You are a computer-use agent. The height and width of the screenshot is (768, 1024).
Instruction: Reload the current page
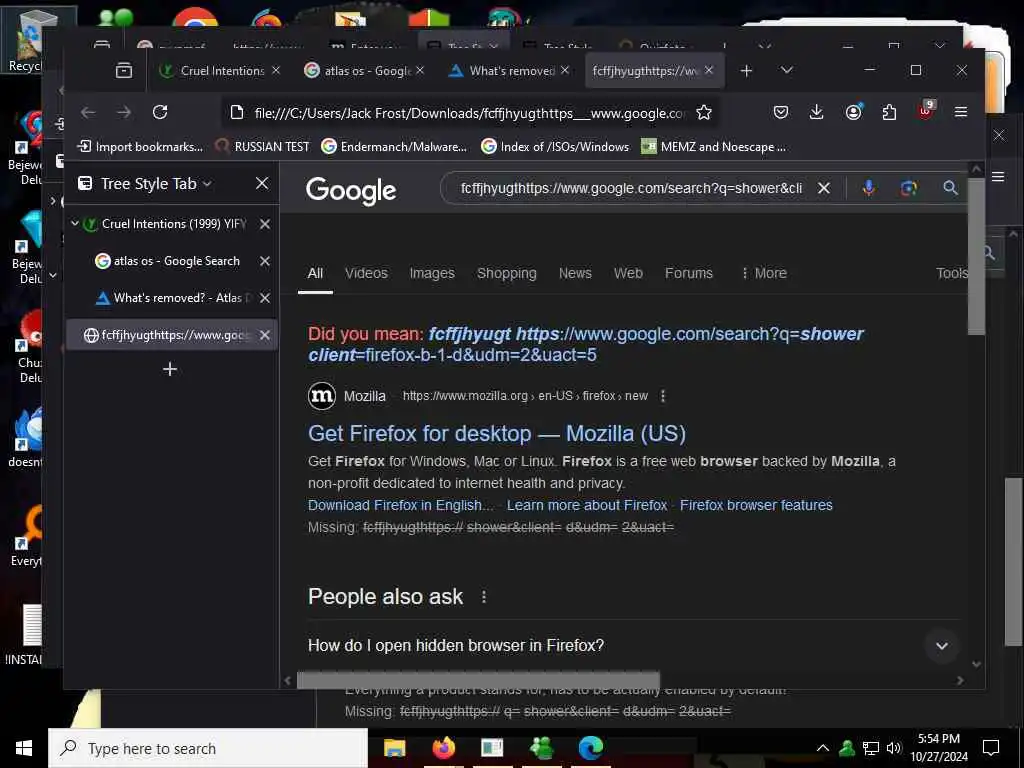point(160,112)
